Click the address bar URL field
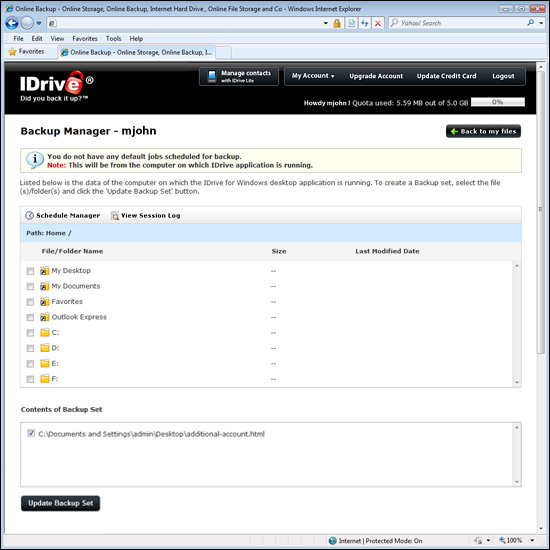Image resolution: width=550 pixels, height=550 pixels. [x=189, y=24]
